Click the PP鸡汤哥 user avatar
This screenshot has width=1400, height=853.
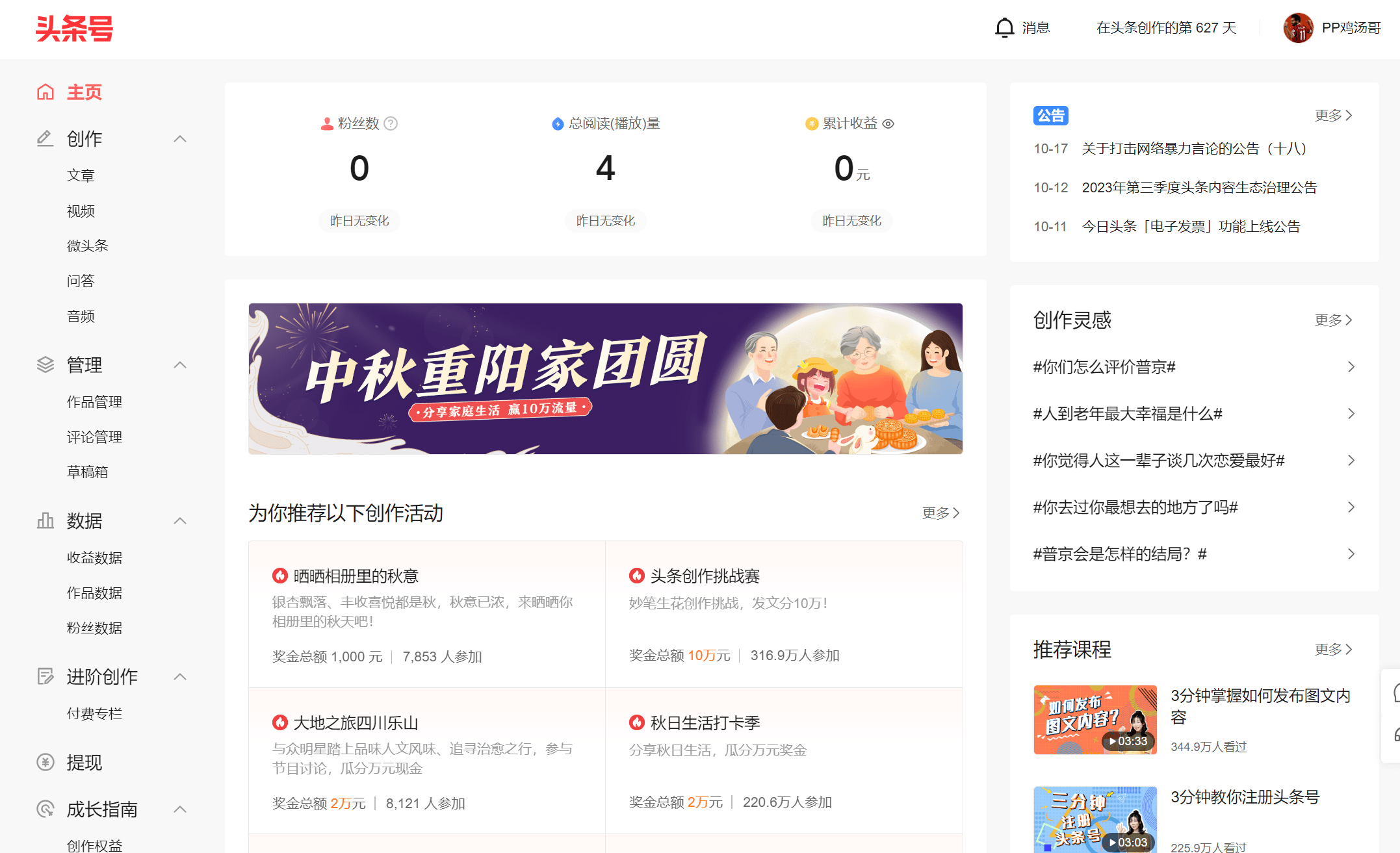1298,28
